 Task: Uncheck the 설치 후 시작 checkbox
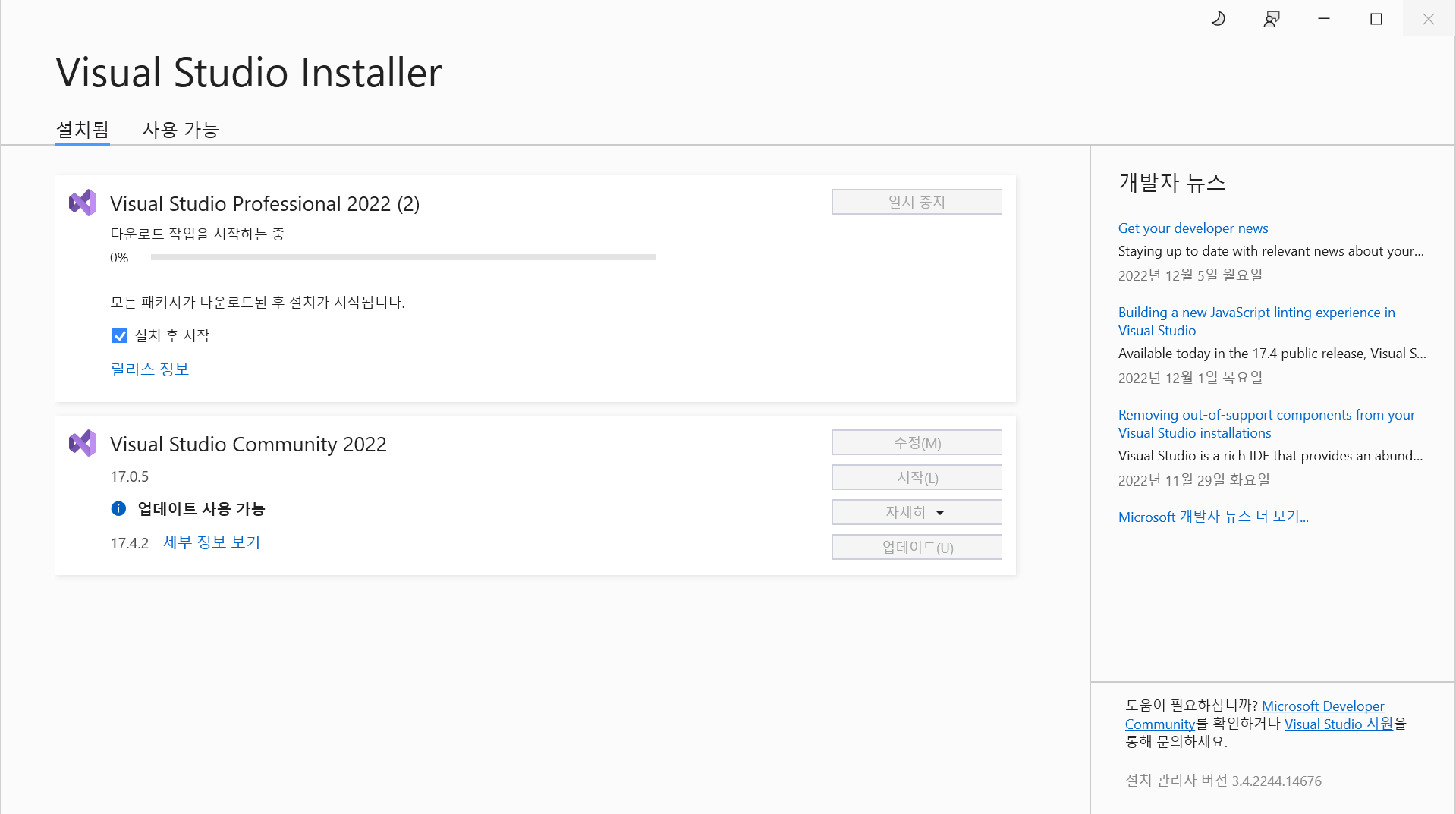point(119,335)
